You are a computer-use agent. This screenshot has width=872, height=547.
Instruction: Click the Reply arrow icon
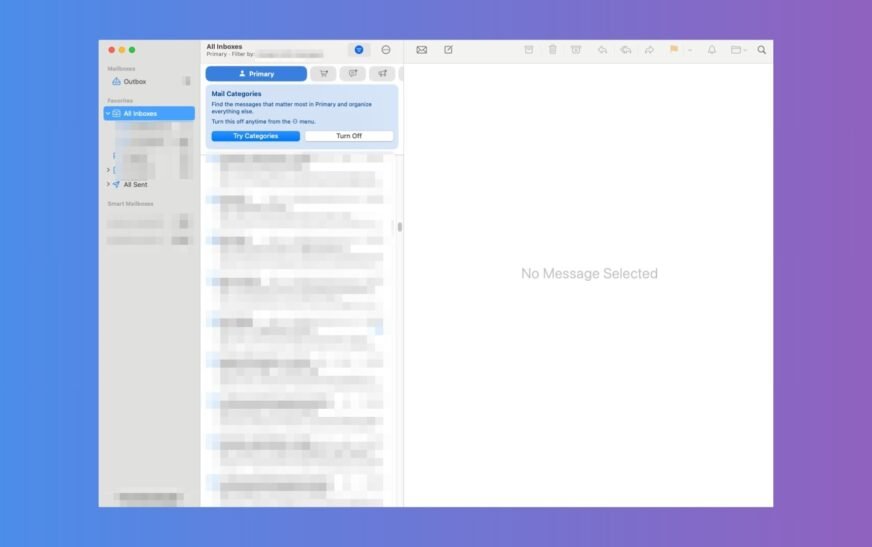(x=602, y=50)
